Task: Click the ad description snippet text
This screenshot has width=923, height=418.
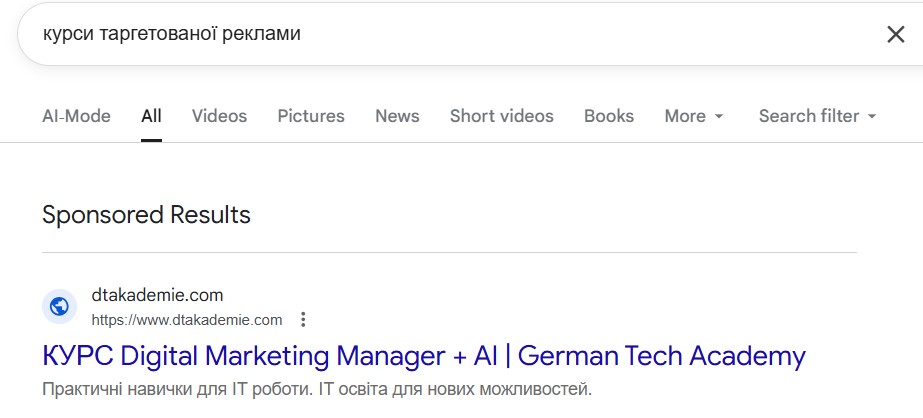Action: (x=317, y=389)
